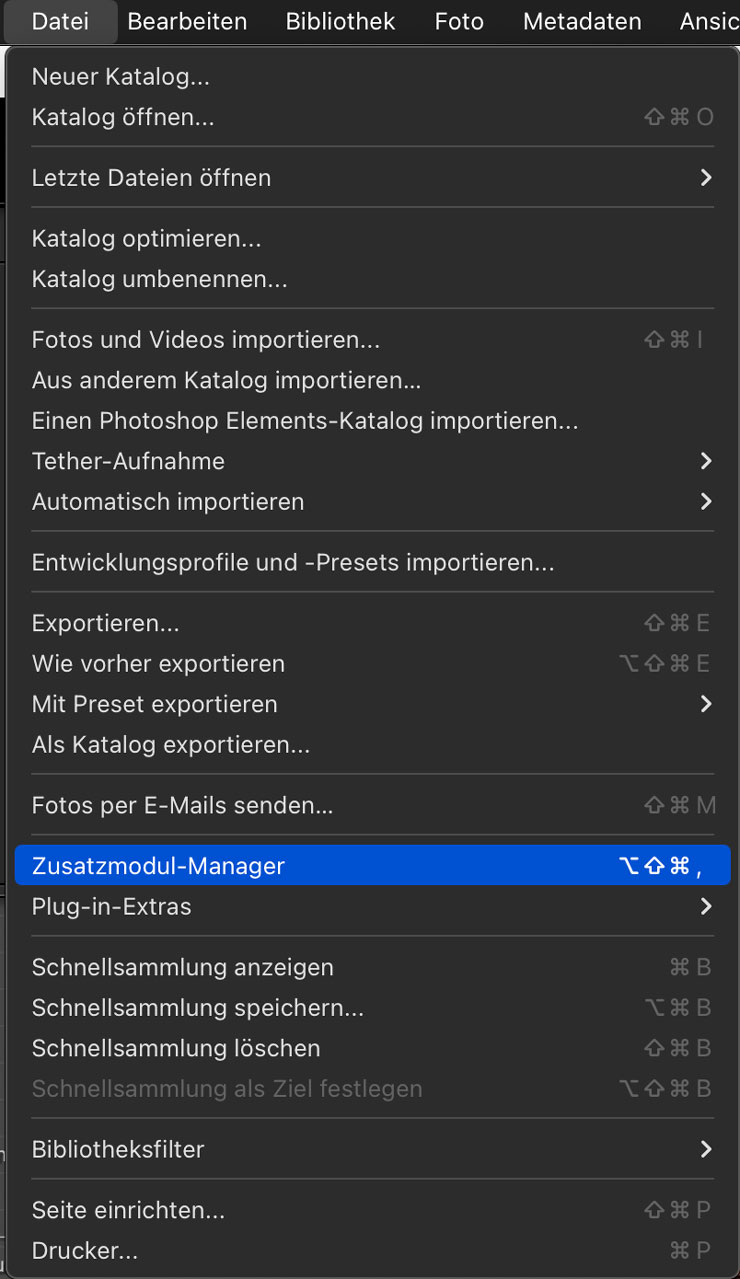Open the Bibliothek menu in menu bar

pyautogui.click(x=340, y=21)
